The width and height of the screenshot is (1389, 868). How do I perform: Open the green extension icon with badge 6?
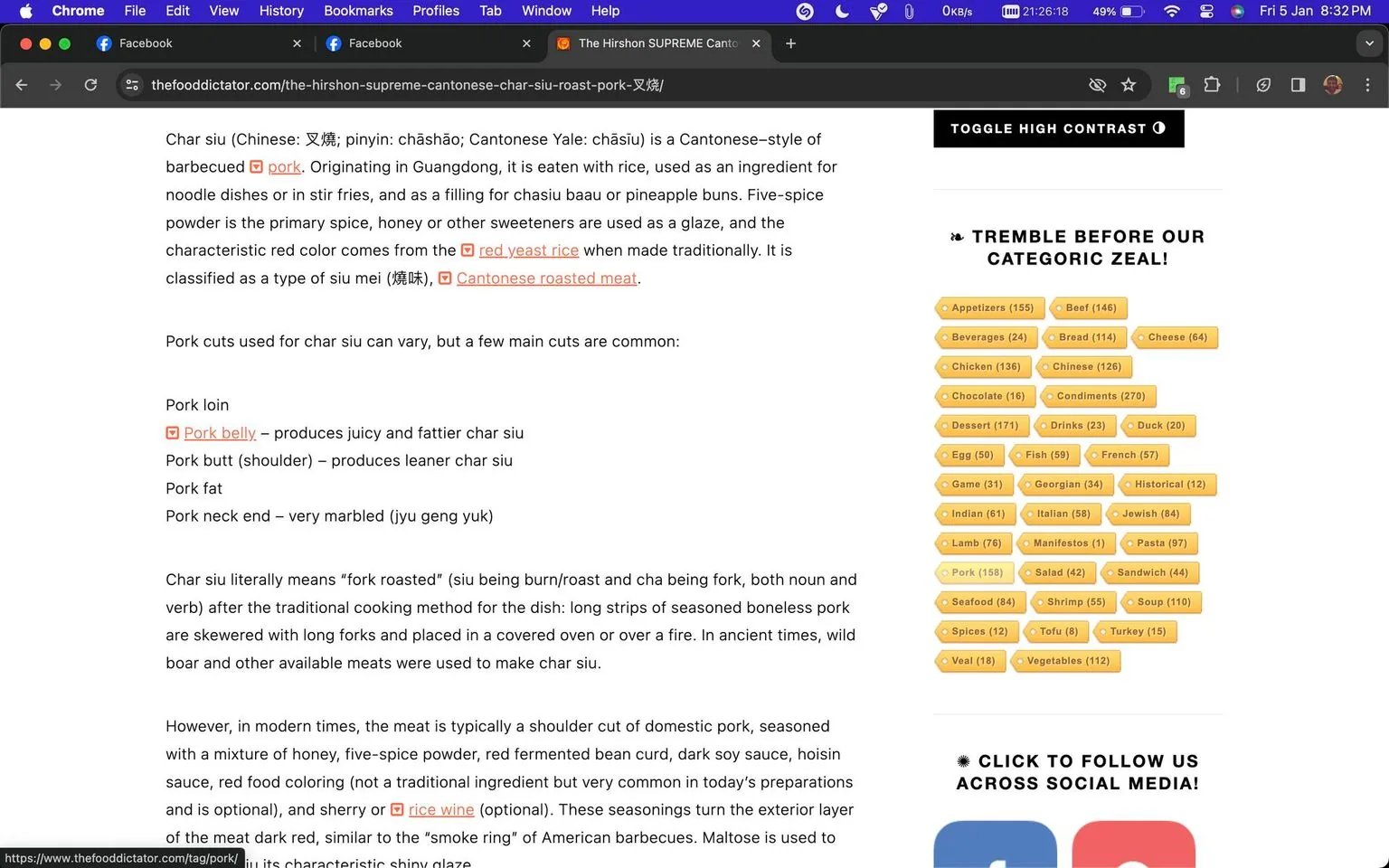[x=1177, y=85]
